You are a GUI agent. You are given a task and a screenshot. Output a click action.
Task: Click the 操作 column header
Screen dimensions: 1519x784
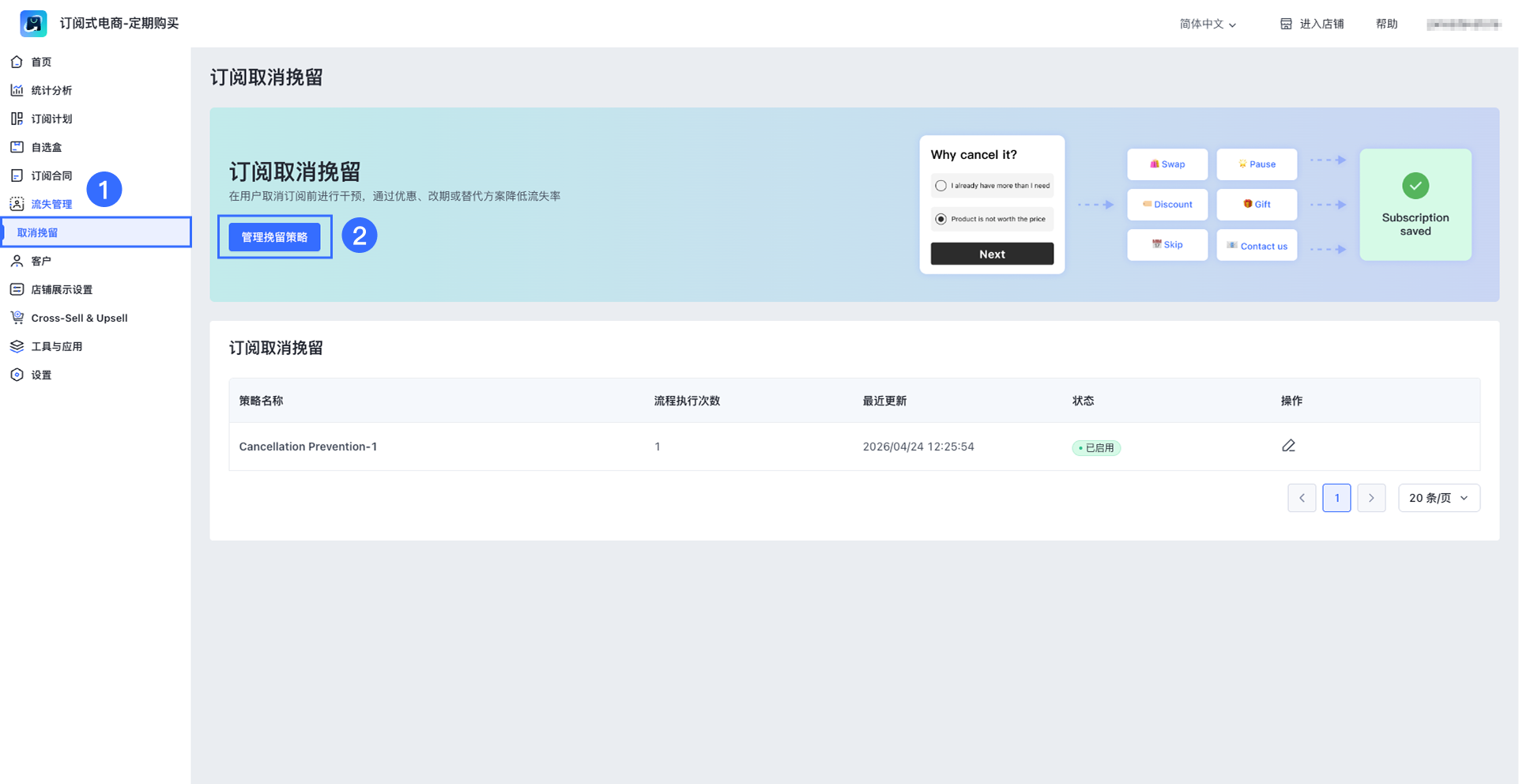pos(1291,401)
